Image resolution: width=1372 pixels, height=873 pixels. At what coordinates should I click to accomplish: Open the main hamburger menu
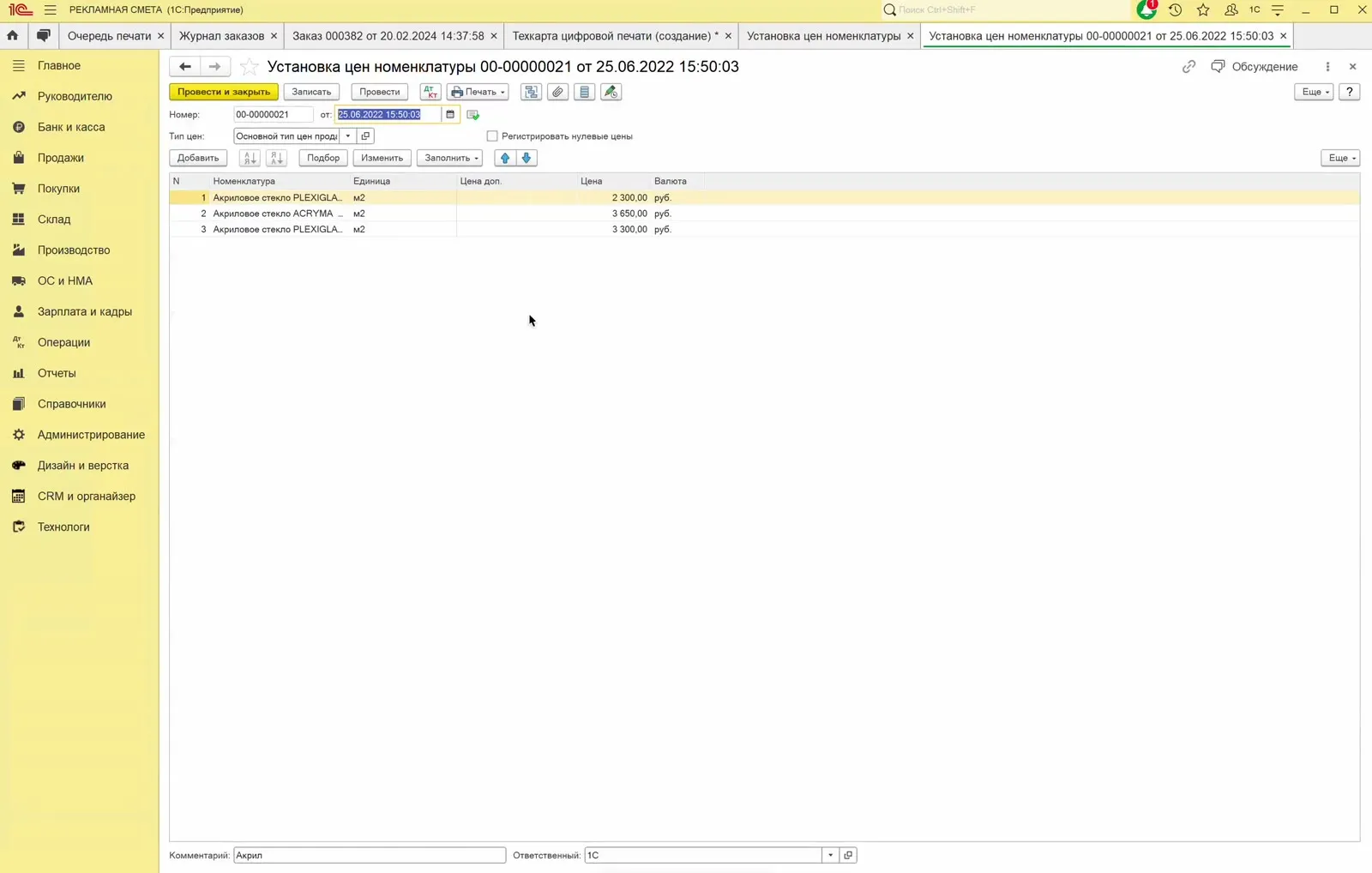[51, 9]
